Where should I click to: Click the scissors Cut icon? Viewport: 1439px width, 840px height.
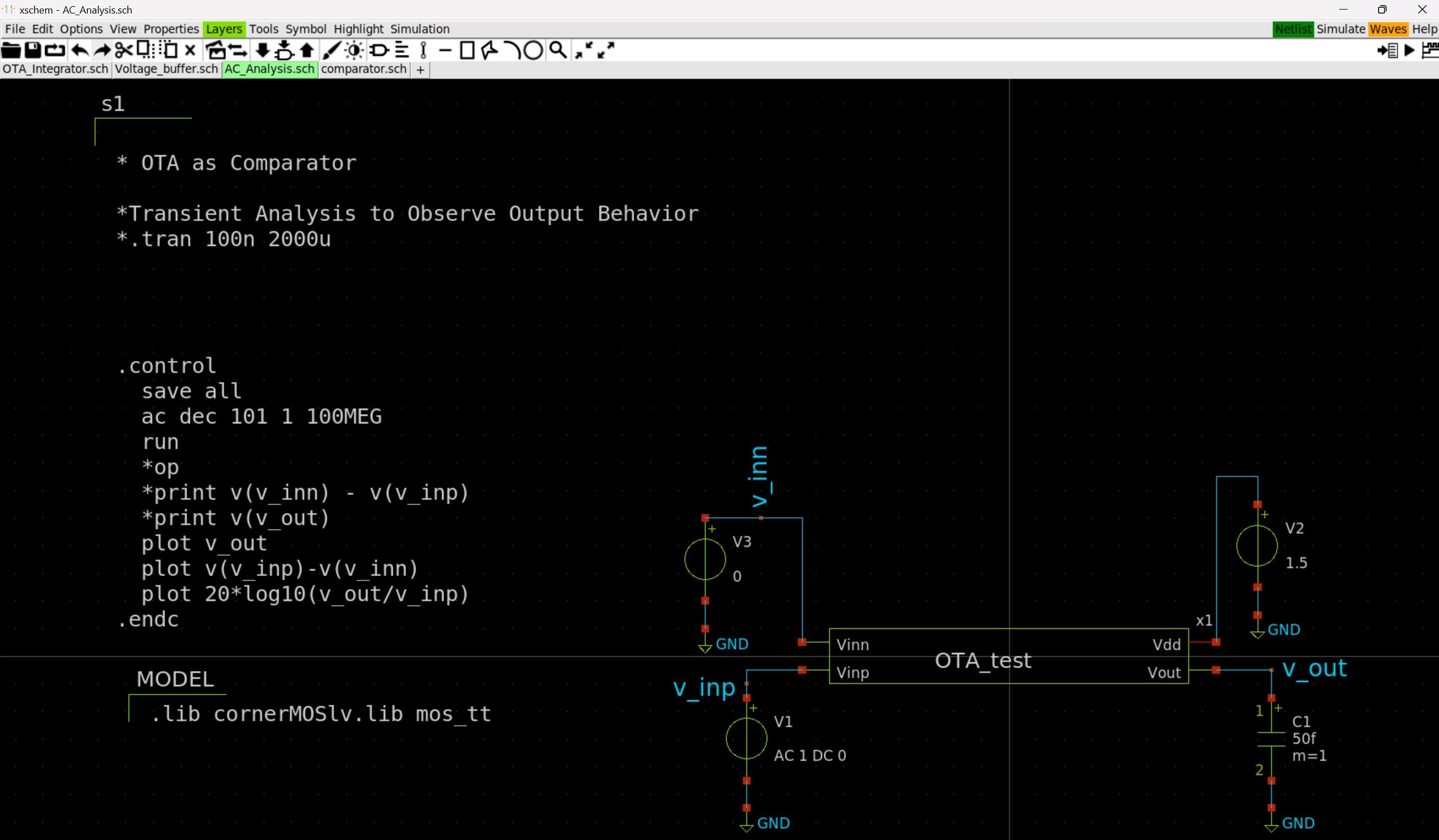tap(123, 51)
